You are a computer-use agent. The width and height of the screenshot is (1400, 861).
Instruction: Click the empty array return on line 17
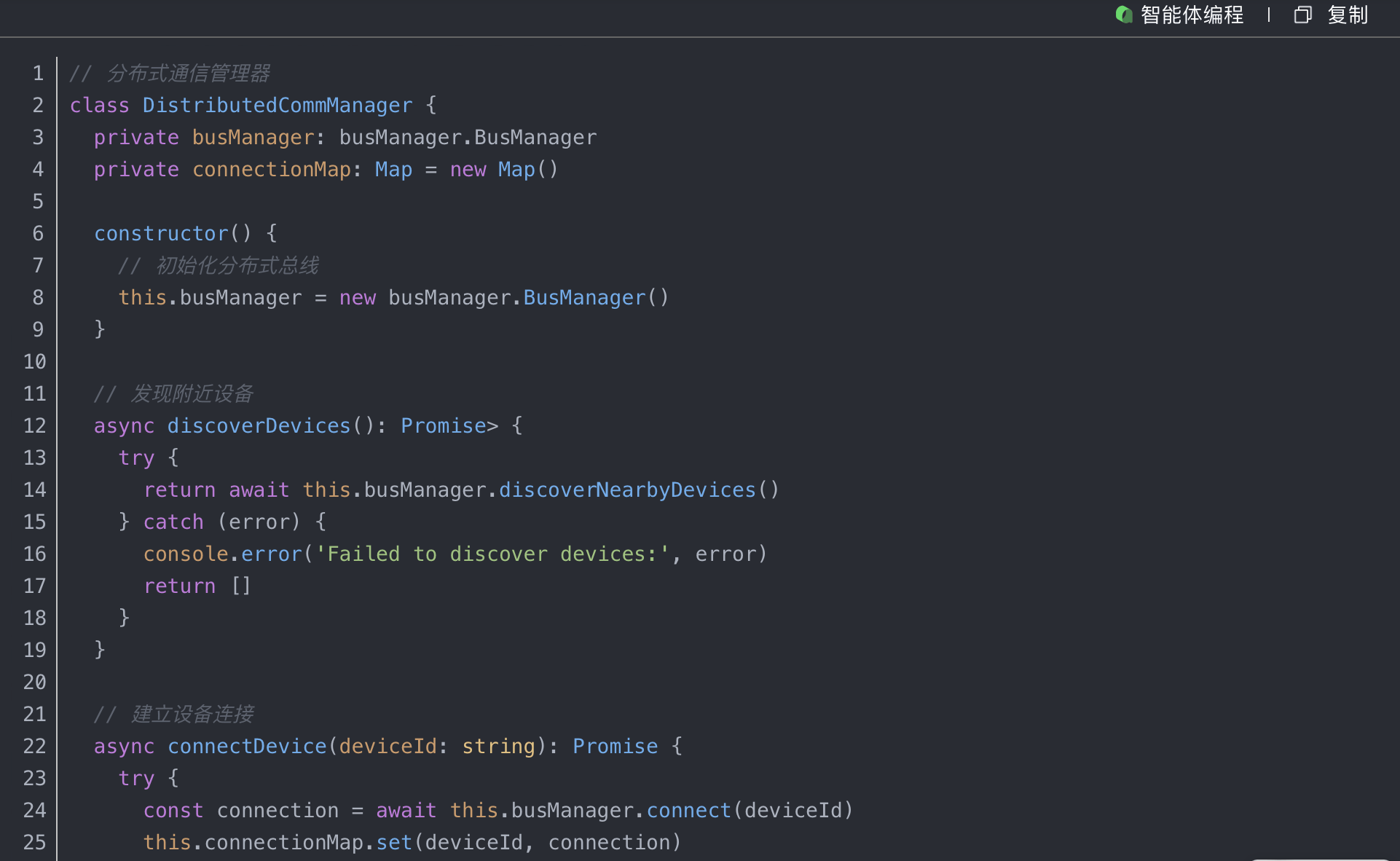241,586
